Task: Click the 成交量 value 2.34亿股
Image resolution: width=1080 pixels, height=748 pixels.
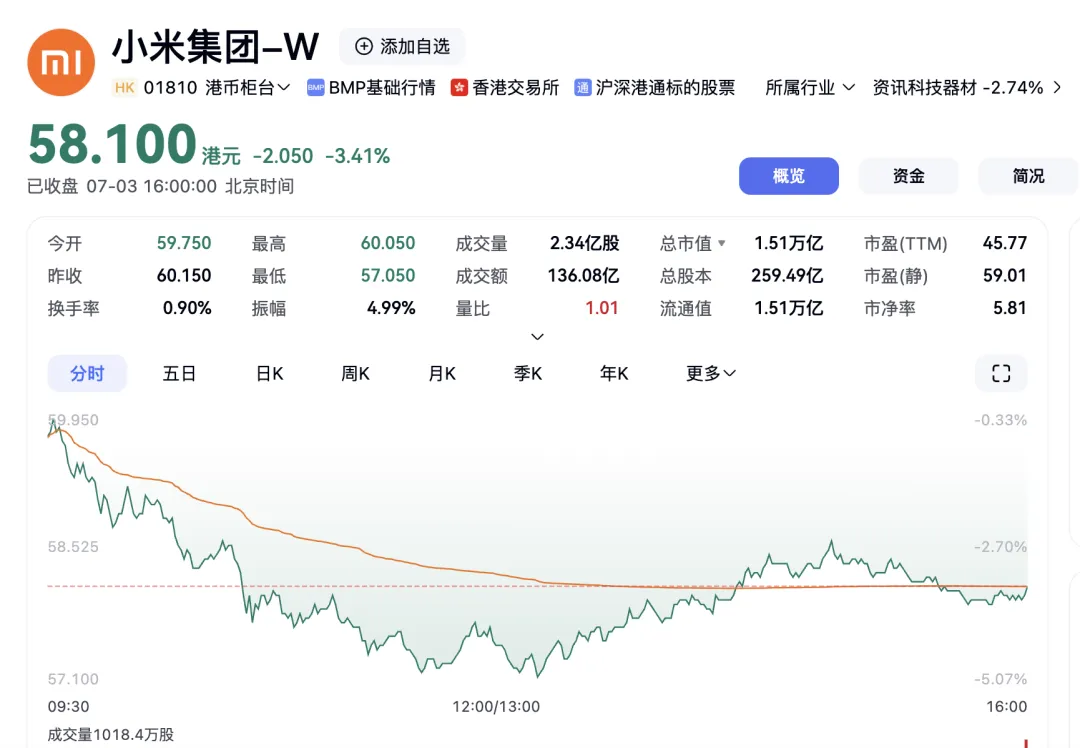Action: click(x=585, y=243)
